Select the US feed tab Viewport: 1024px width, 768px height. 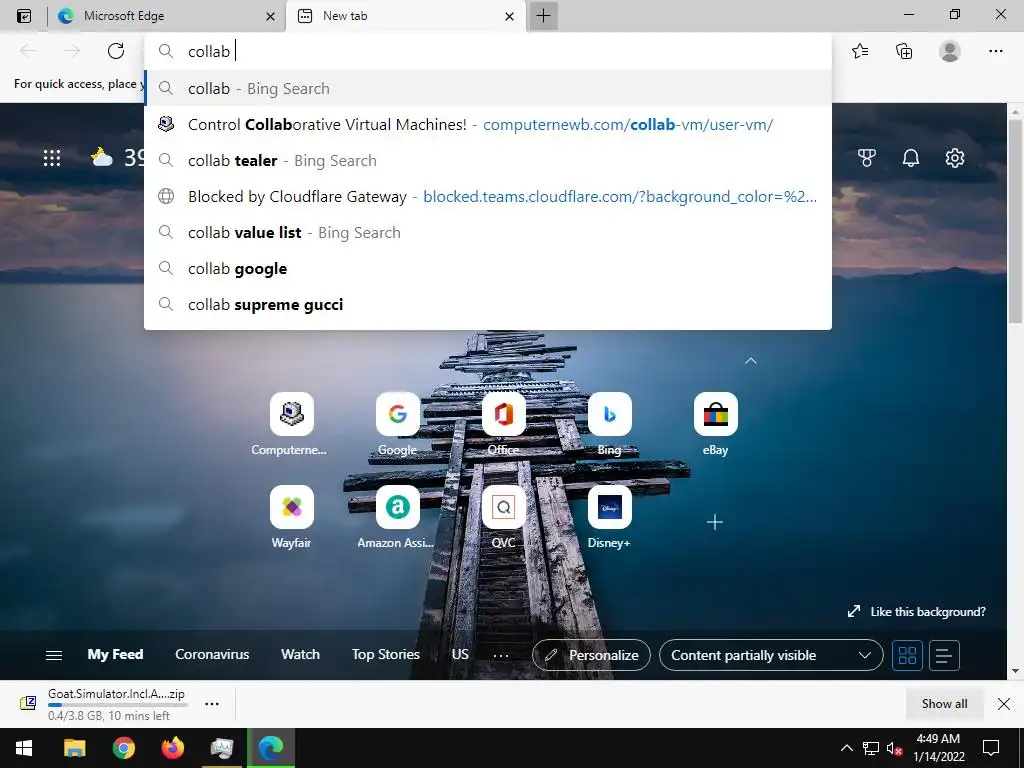[460, 654]
